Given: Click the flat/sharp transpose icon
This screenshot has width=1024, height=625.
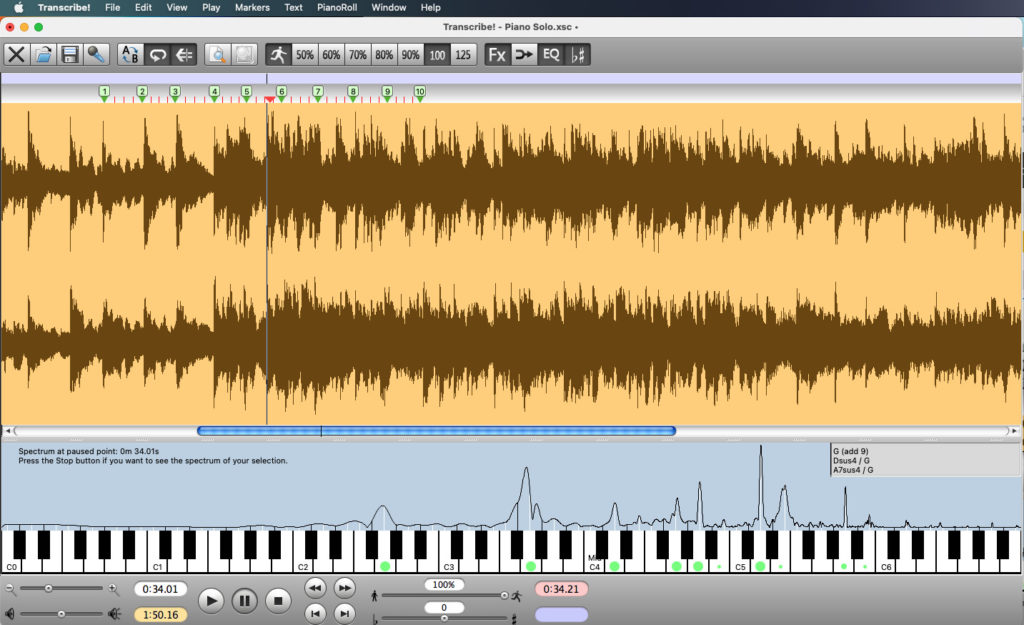Looking at the screenshot, I should (x=580, y=54).
